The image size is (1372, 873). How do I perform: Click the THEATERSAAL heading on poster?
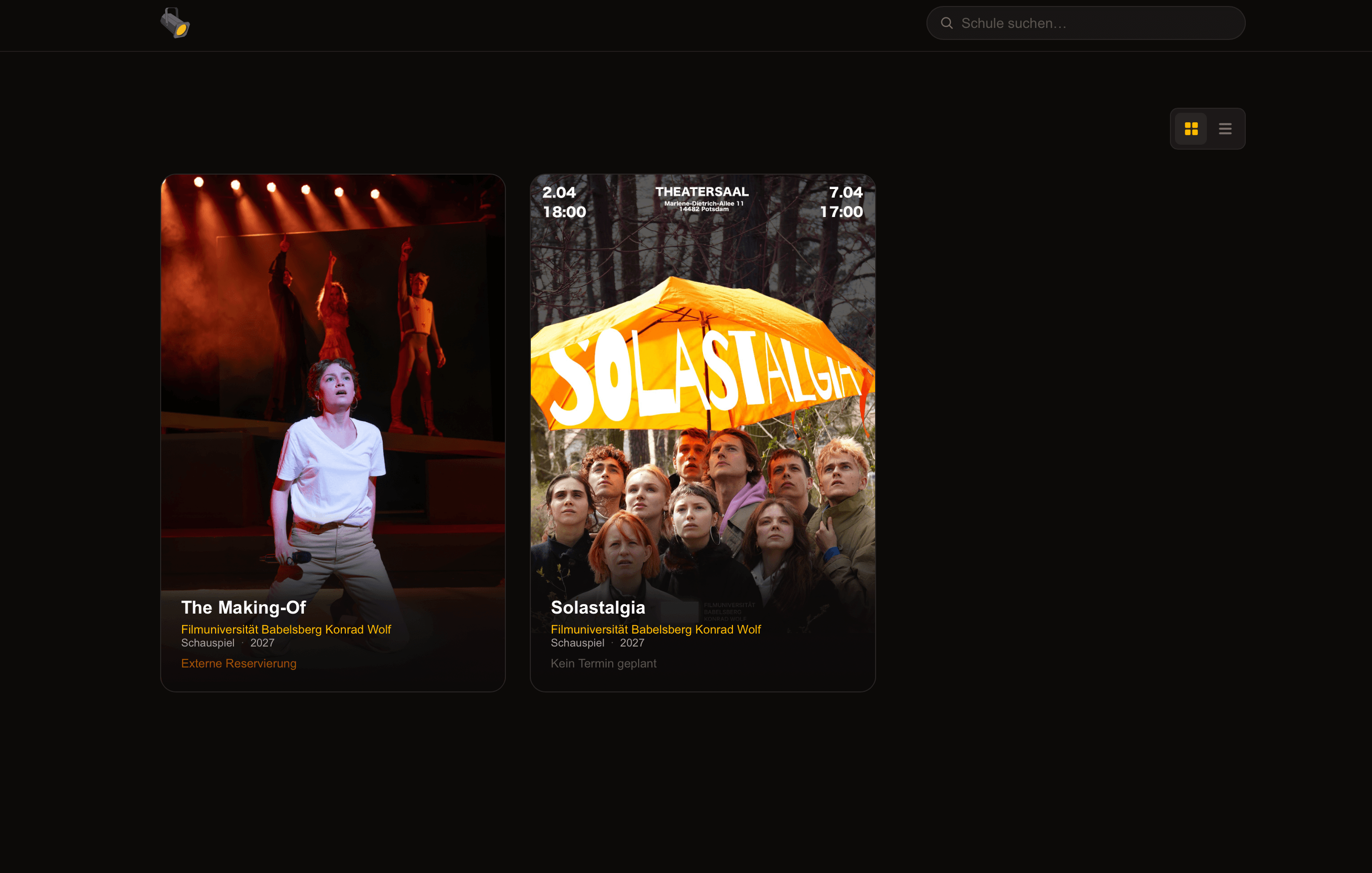coord(702,192)
